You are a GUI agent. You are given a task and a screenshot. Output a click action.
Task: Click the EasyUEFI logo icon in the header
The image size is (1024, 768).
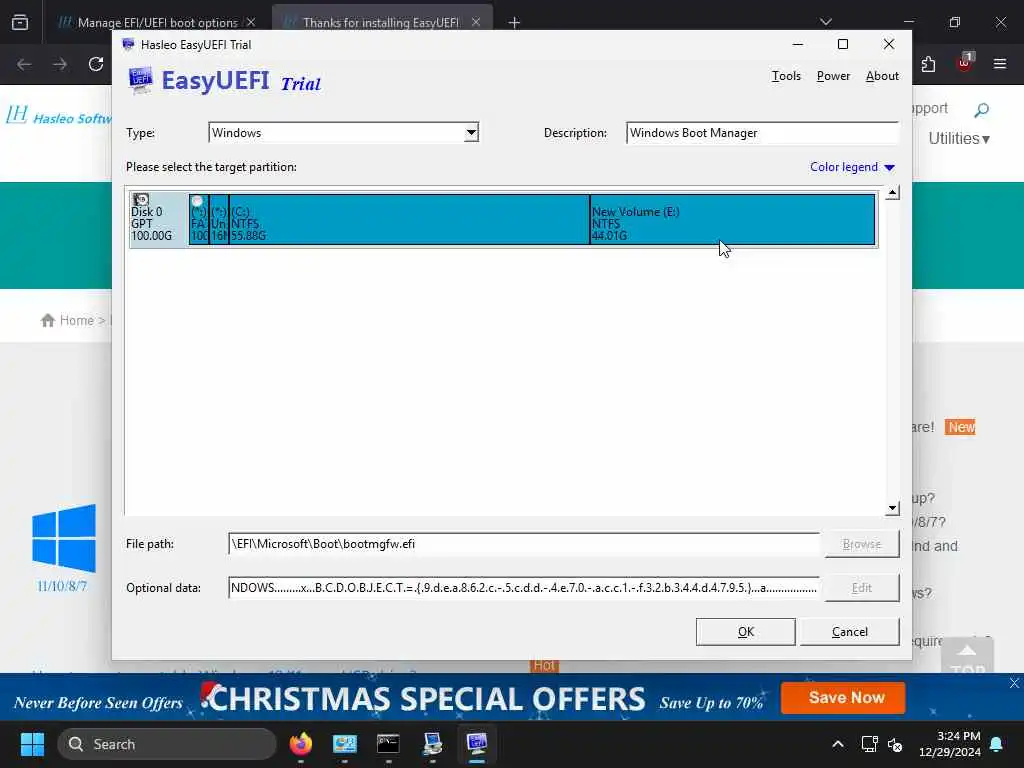(140, 81)
